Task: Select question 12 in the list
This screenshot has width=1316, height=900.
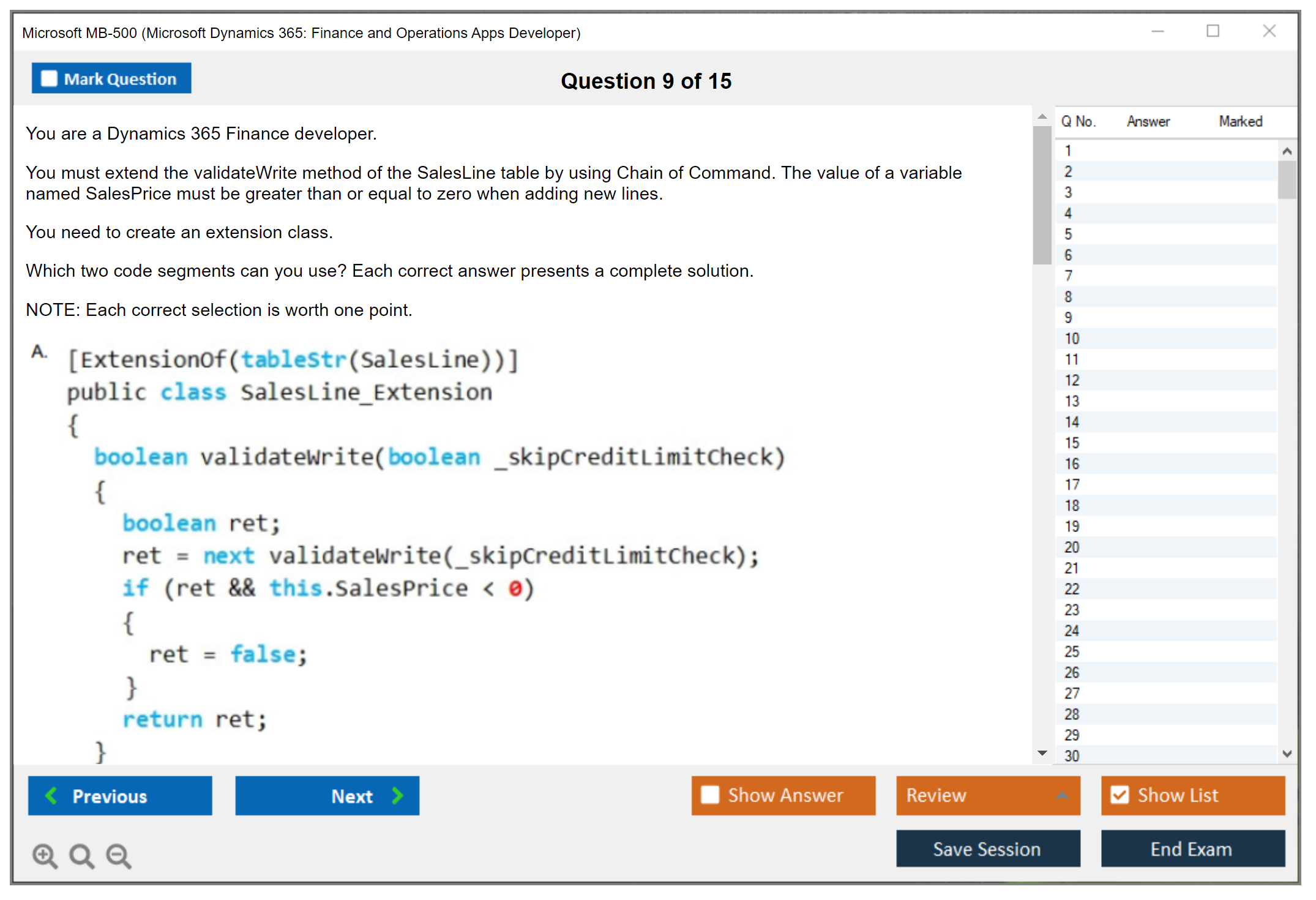Action: point(1072,380)
